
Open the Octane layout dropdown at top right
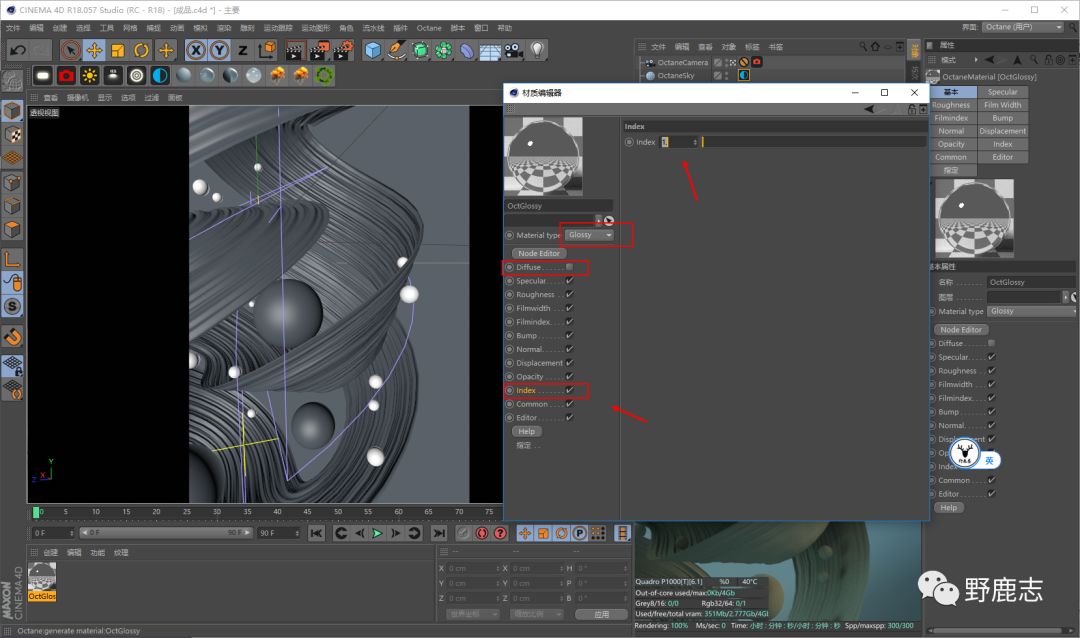(x=1022, y=27)
